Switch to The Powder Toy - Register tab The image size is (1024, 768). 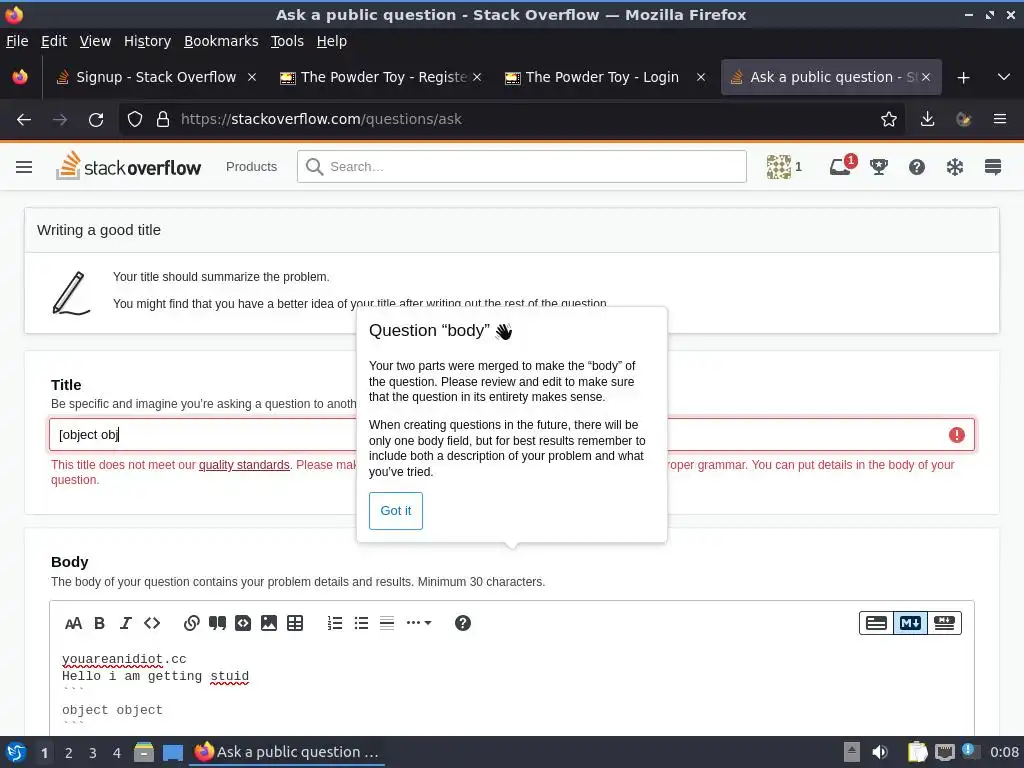click(381, 77)
